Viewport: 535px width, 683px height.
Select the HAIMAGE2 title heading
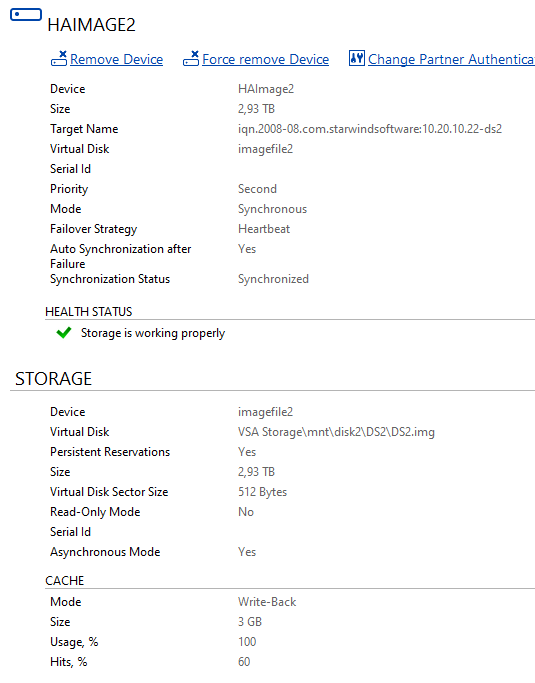91,25
